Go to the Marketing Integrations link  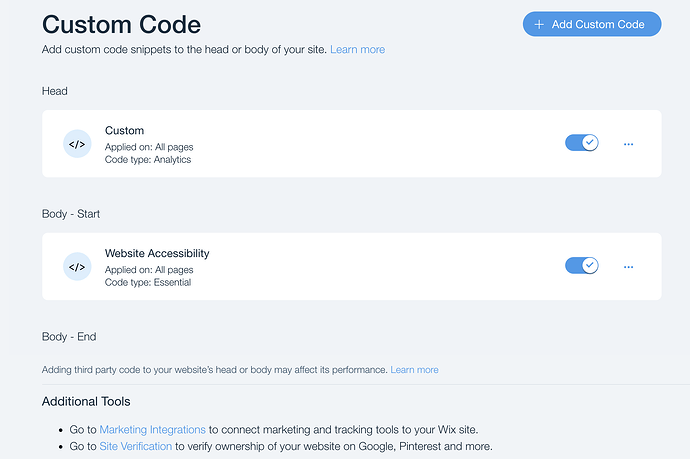pyautogui.click(x=152, y=430)
